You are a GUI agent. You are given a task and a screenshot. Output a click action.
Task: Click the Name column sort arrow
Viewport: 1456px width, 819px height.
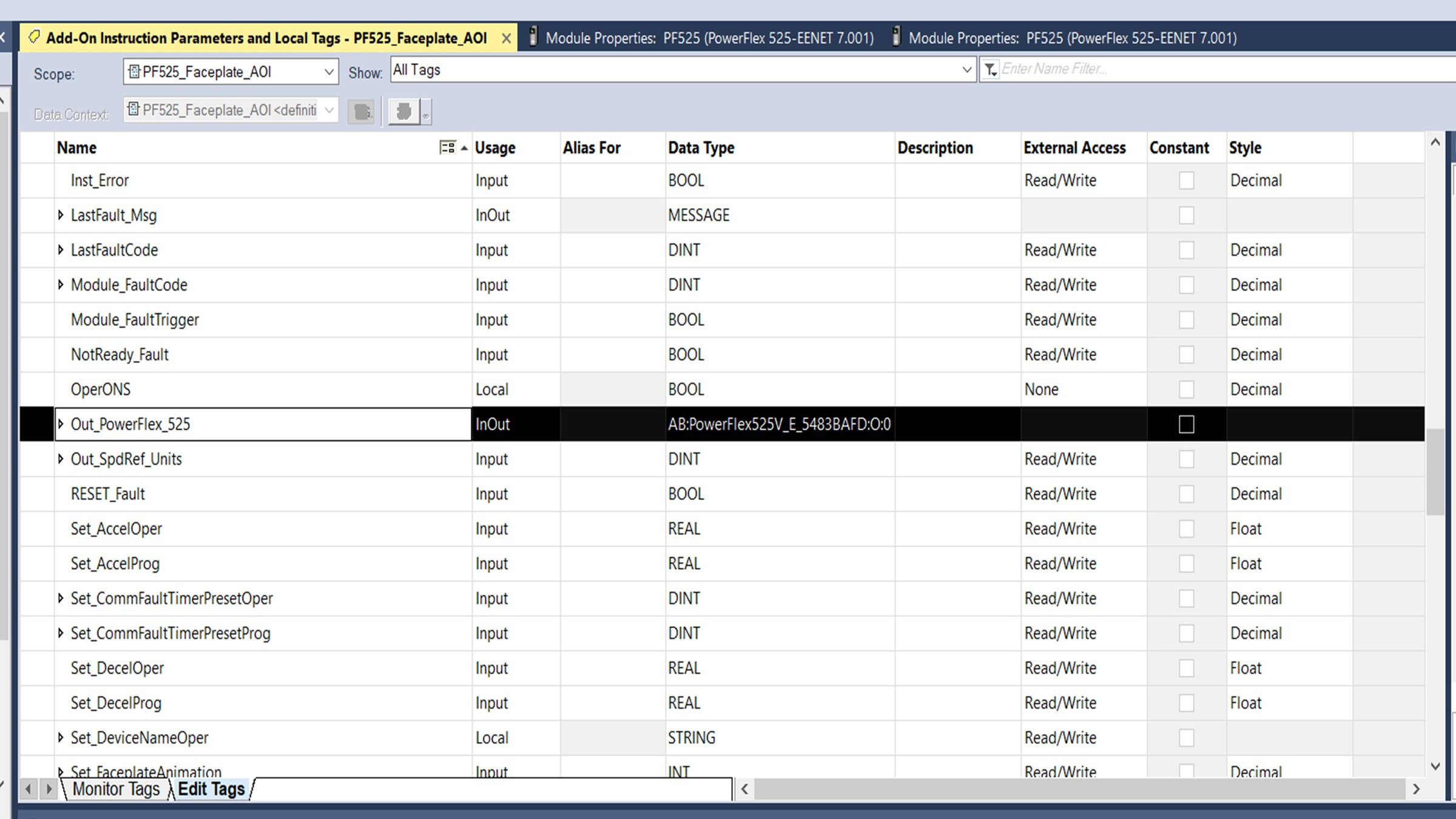pyautogui.click(x=464, y=148)
